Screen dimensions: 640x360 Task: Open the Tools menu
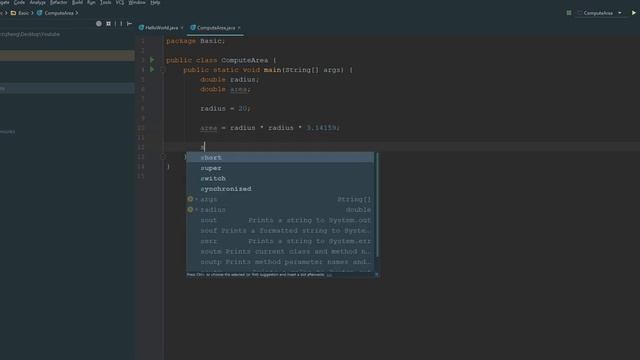(106, 2)
